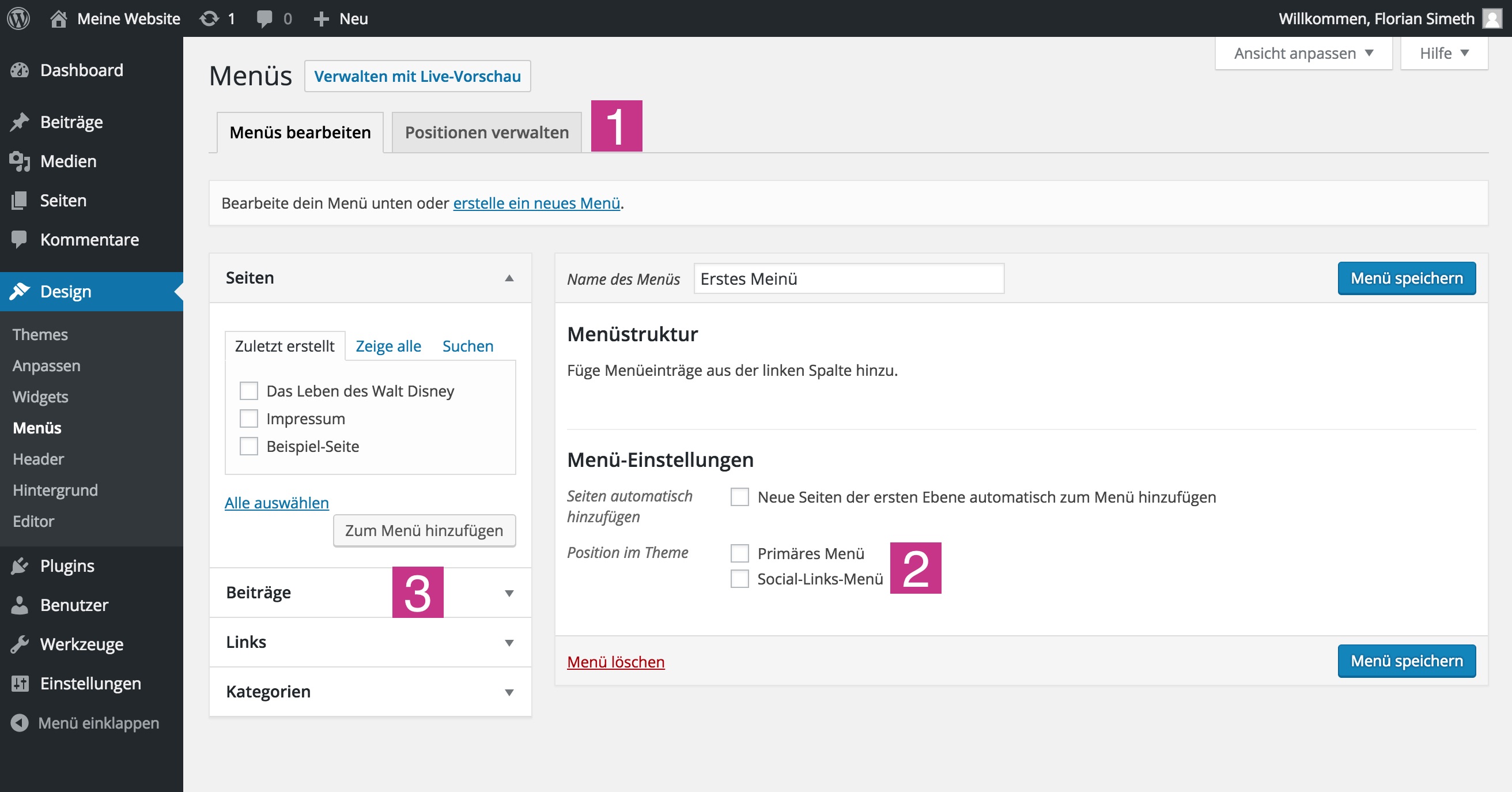Click the Menü löschen link

616,662
